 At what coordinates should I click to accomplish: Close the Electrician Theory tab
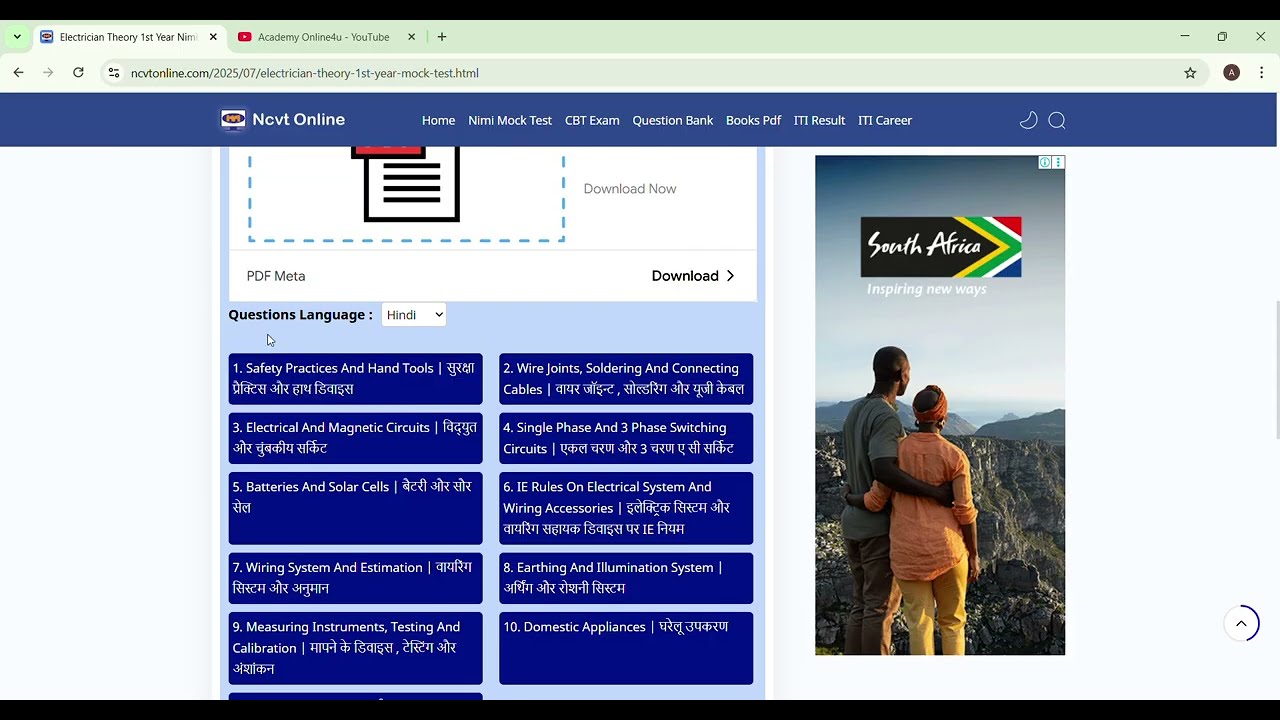pyautogui.click(x=213, y=37)
